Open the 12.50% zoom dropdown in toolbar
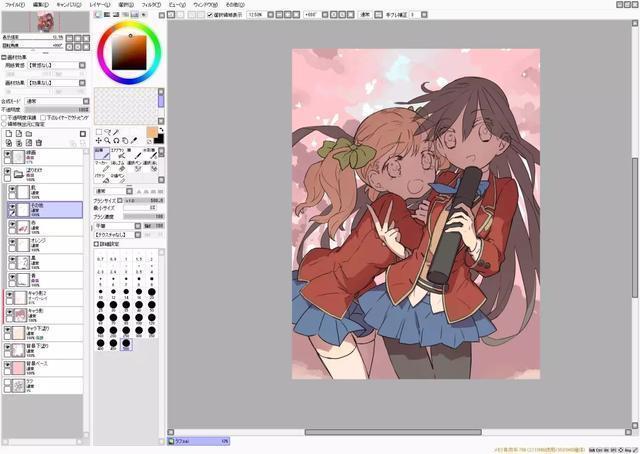The width and height of the screenshot is (640, 454). point(270,15)
